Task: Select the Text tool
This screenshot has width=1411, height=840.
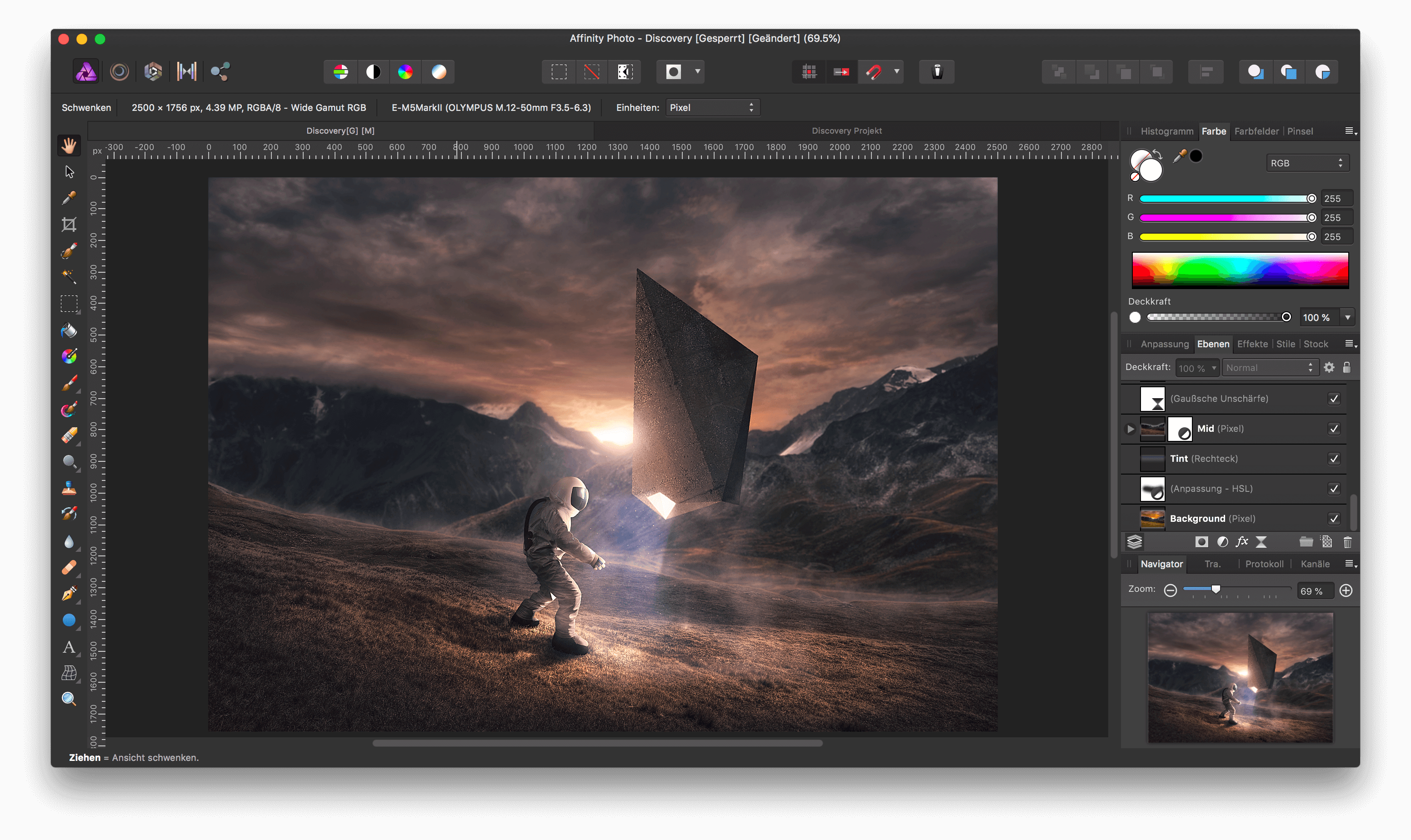Action: [69, 647]
